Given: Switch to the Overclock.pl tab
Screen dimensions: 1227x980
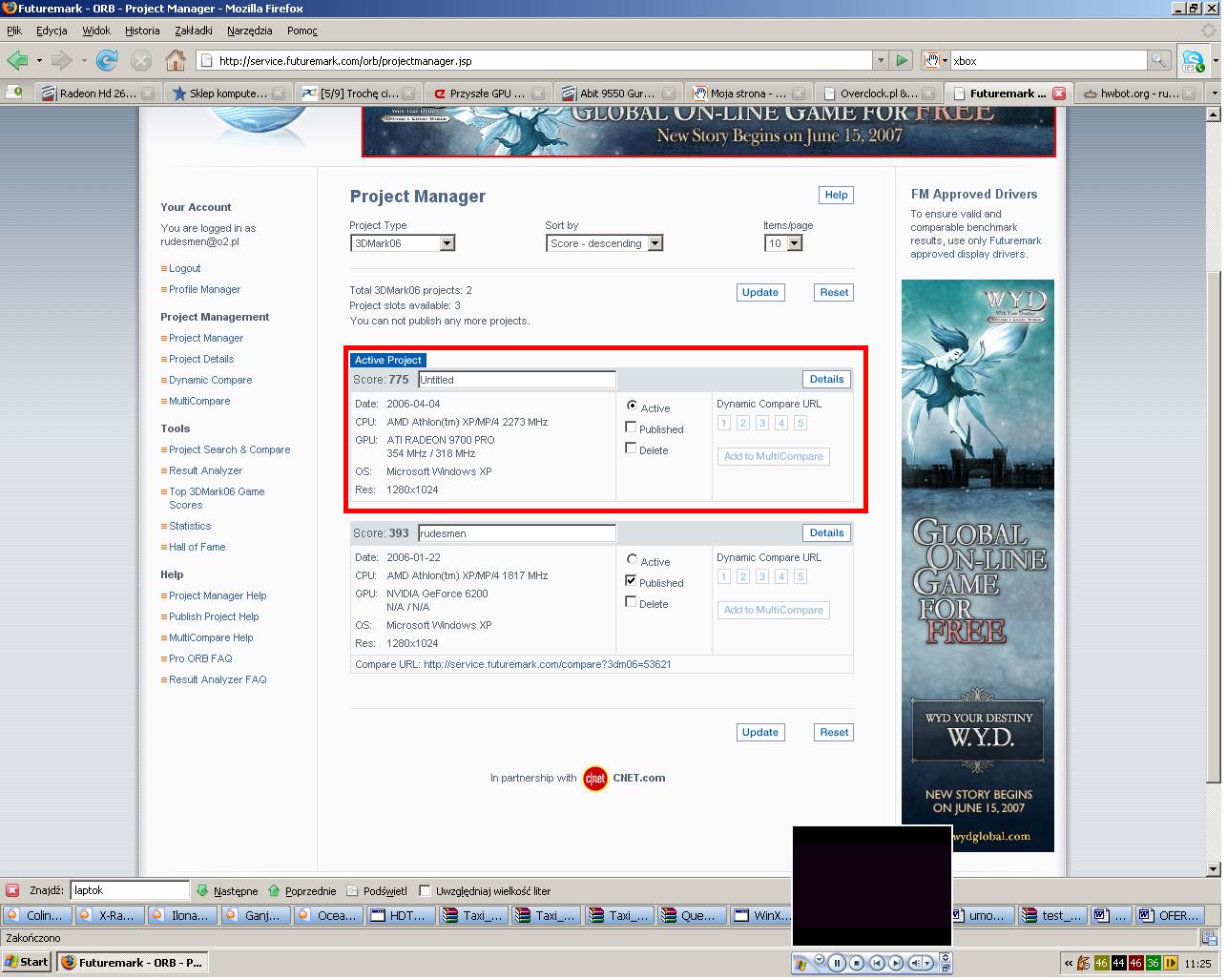Looking at the screenshot, I should [878, 94].
